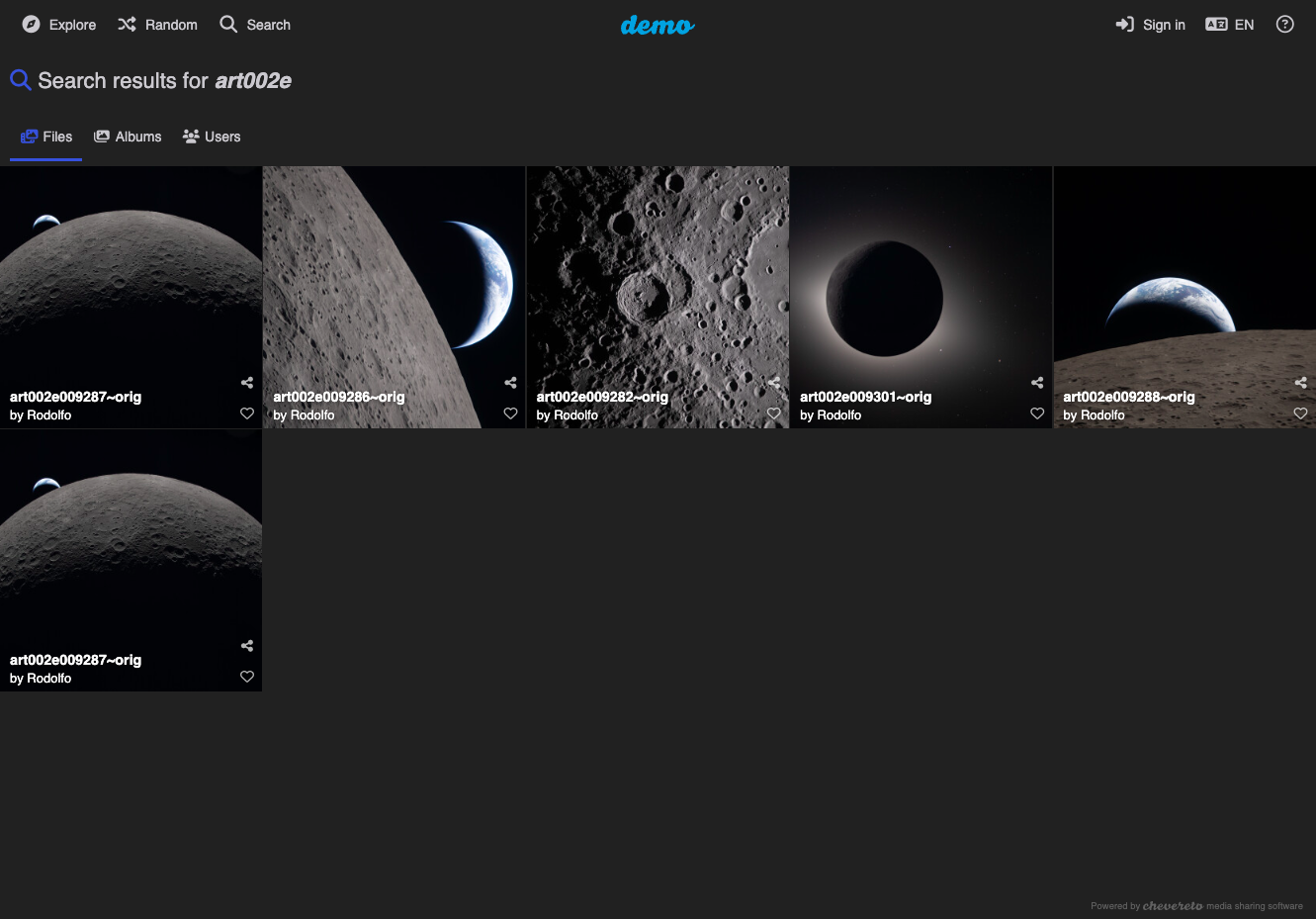Like the art002e009288~orig image

(x=1301, y=414)
